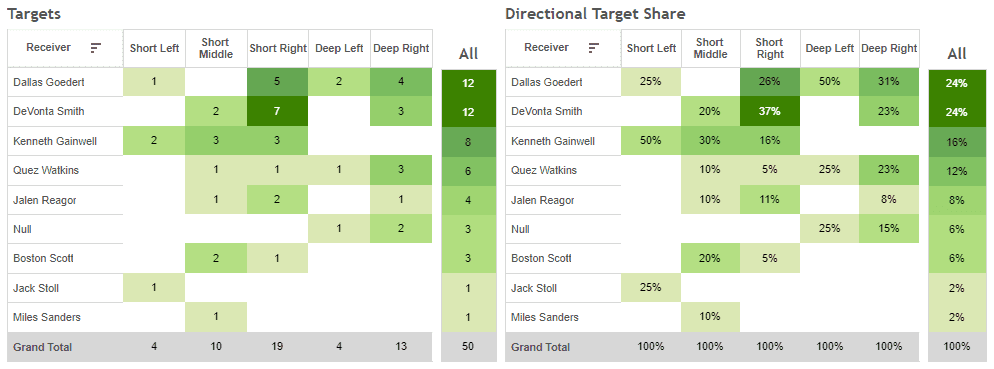Viewport: 994px width, 369px height.
Task: Click Short Right header in Directional Target Share
Action: pyautogui.click(x=770, y=48)
